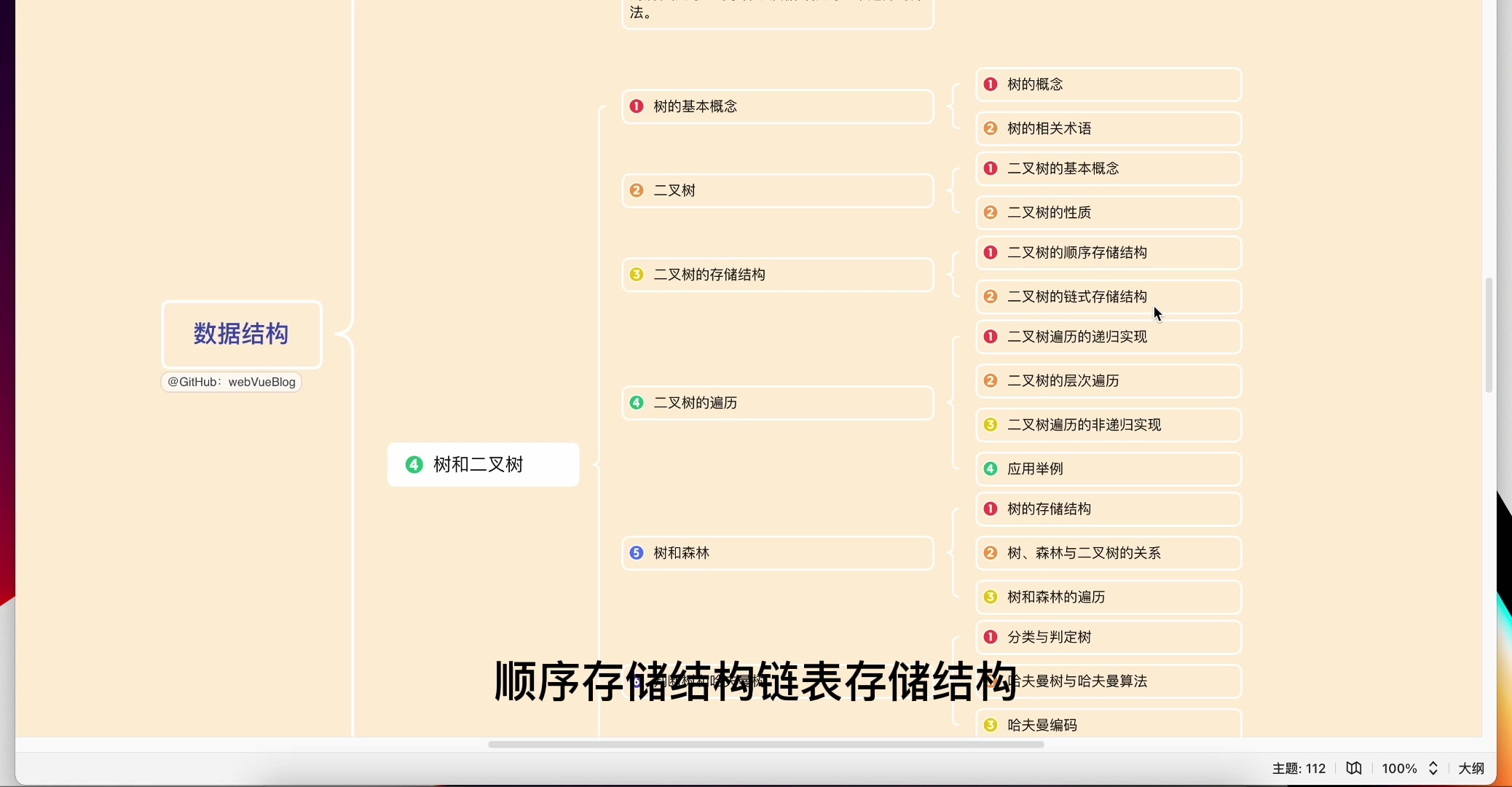Click the vertical scrollbar thumb
This screenshot has height=787, width=1512.
pyautogui.click(x=1489, y=335)
